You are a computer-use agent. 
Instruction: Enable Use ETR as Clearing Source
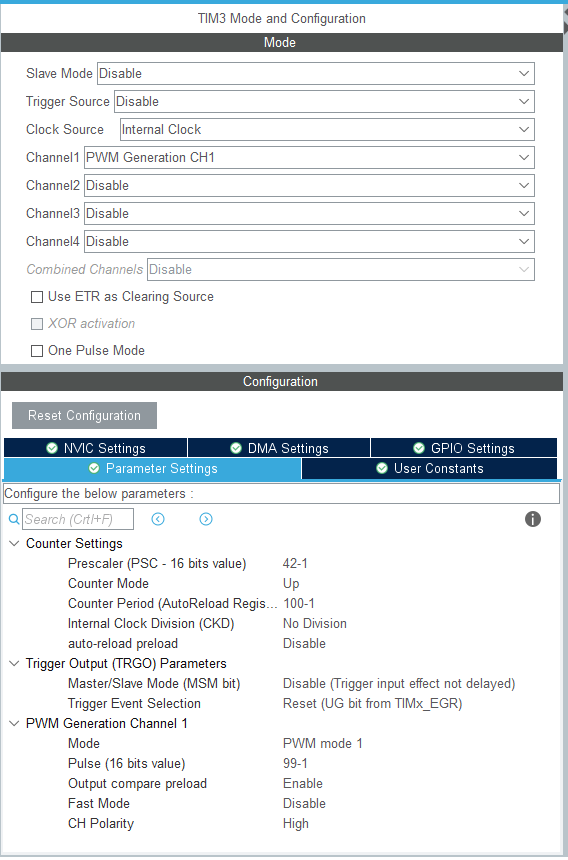37,297
